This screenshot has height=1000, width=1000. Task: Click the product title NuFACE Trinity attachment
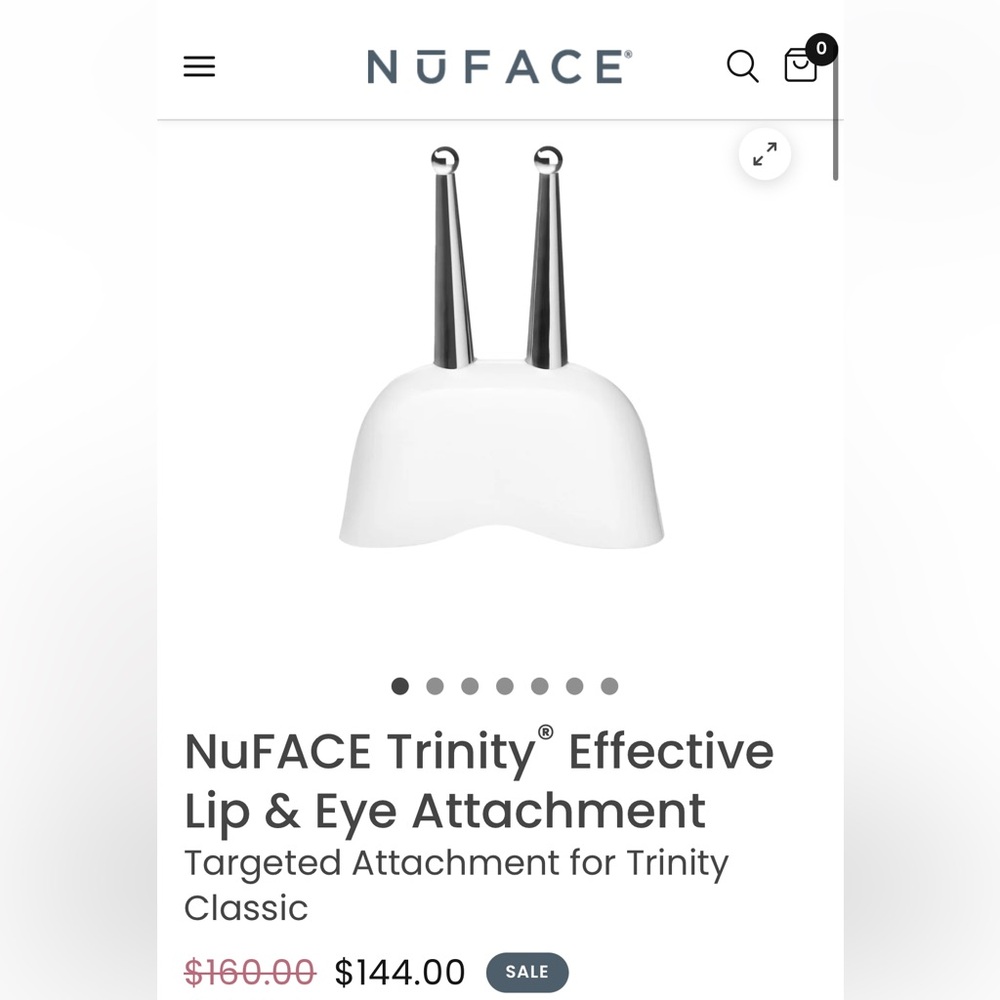pyautogui.click(x=477, y=779)
